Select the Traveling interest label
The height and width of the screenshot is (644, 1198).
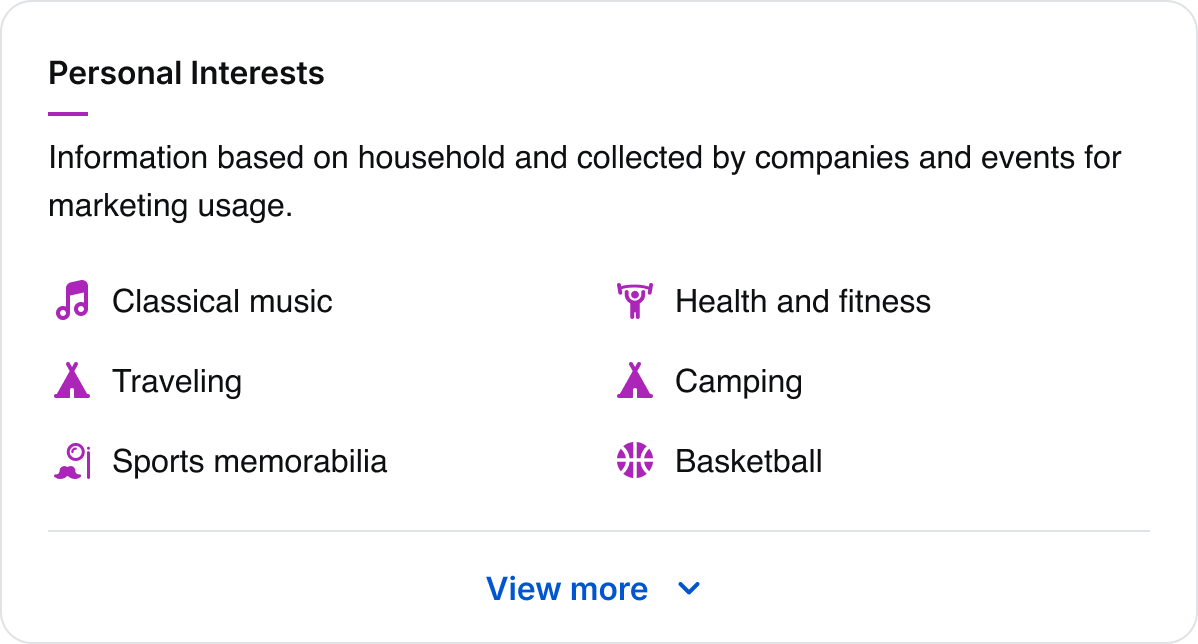(x=177, y=382)
